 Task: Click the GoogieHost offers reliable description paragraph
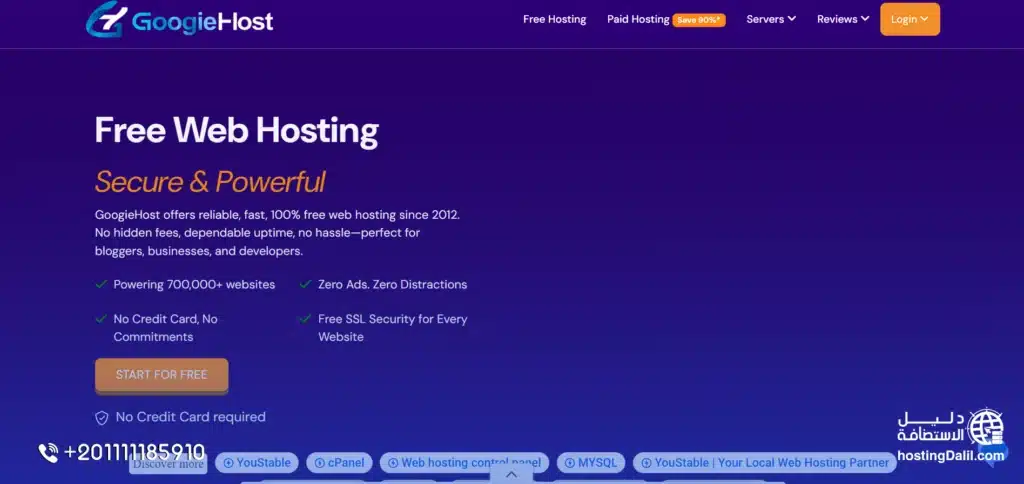pyautogui.click(x=278, y=233)
